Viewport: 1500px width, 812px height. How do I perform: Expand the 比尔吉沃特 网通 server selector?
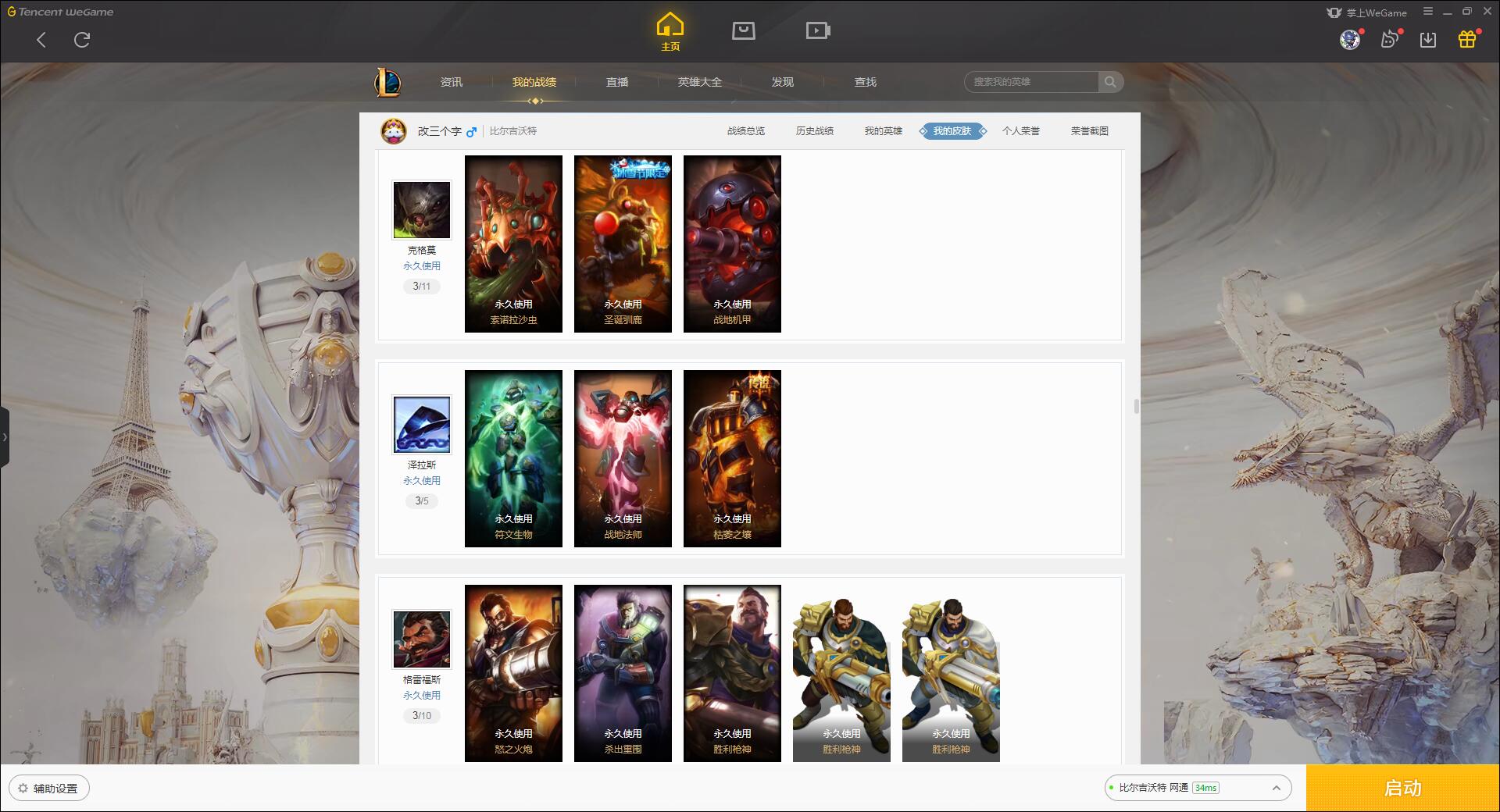point(1198,788)
